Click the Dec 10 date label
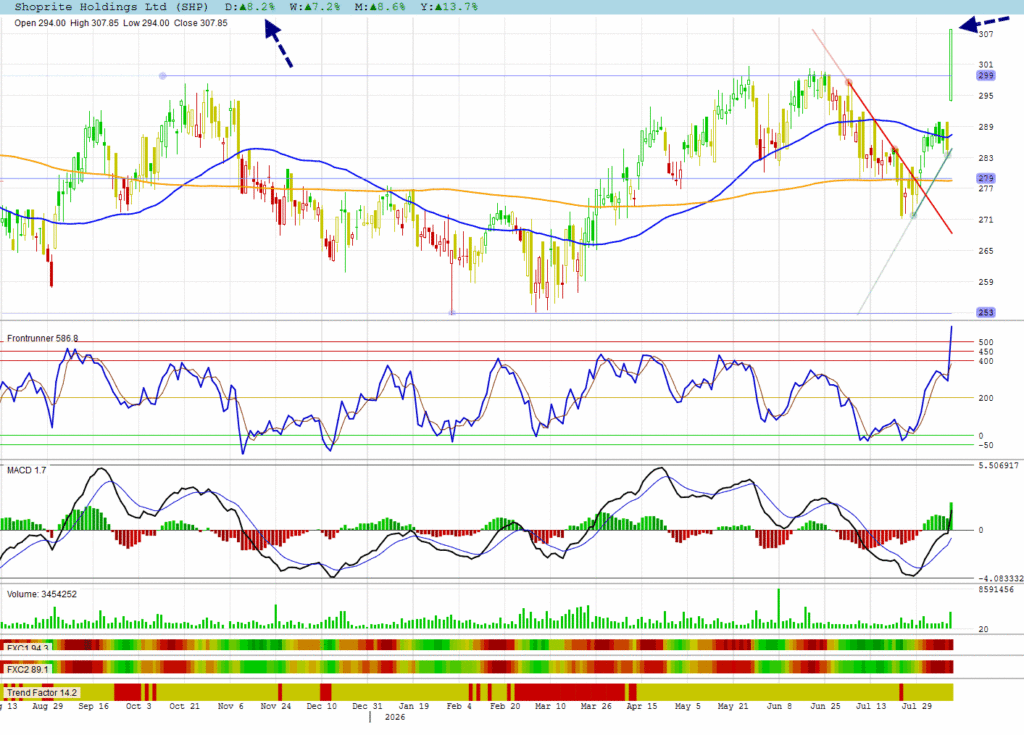 pyautogui.click(x=322, y=706)
